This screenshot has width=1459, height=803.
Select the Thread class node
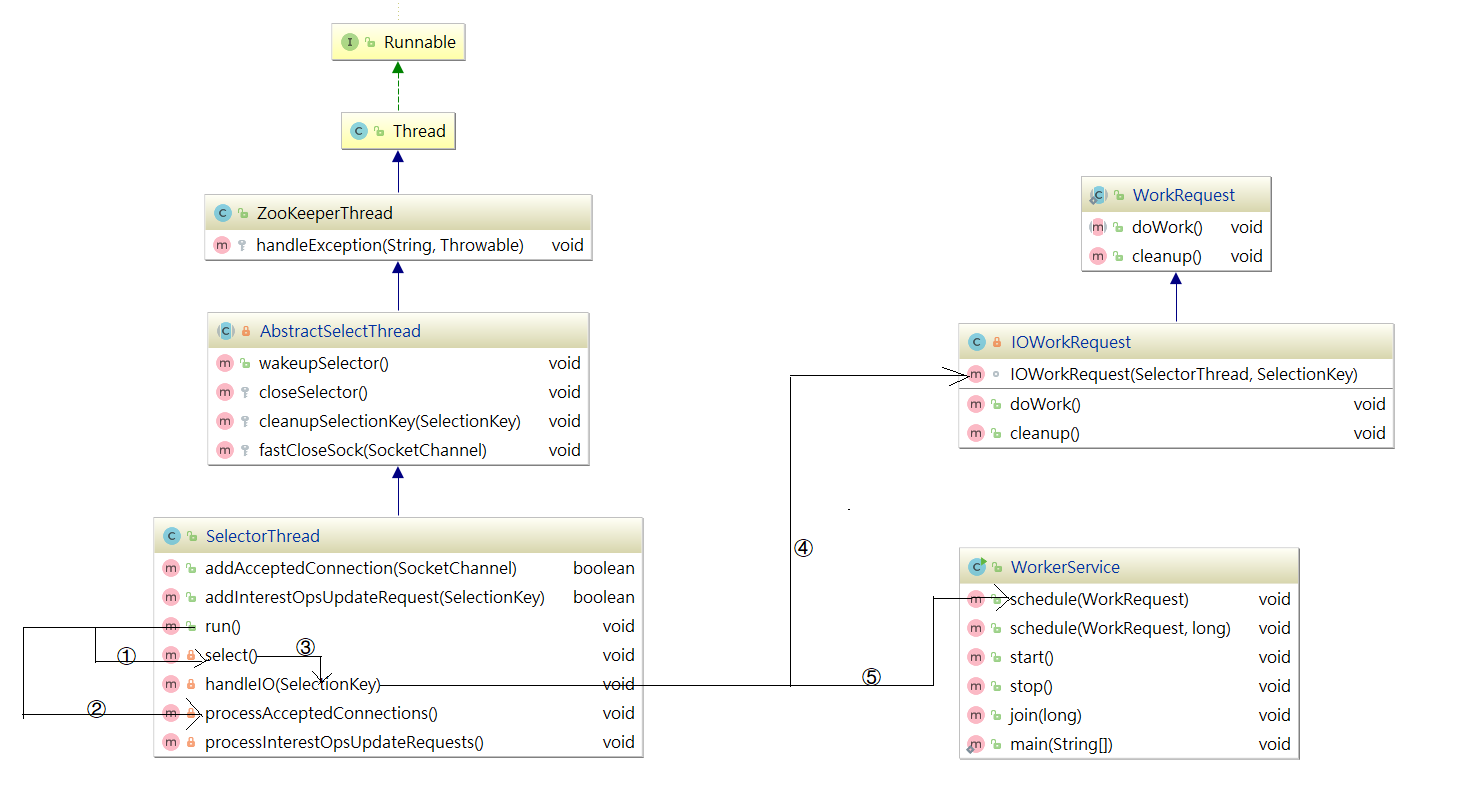point(398,131)
